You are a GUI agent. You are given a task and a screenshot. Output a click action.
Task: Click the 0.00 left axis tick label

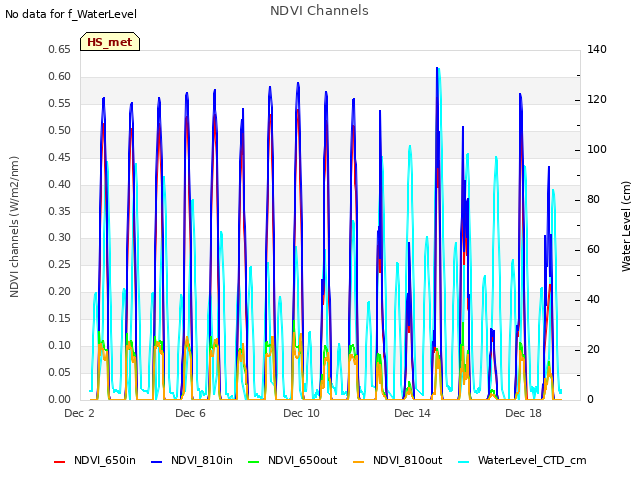click(x=59, y=399)
